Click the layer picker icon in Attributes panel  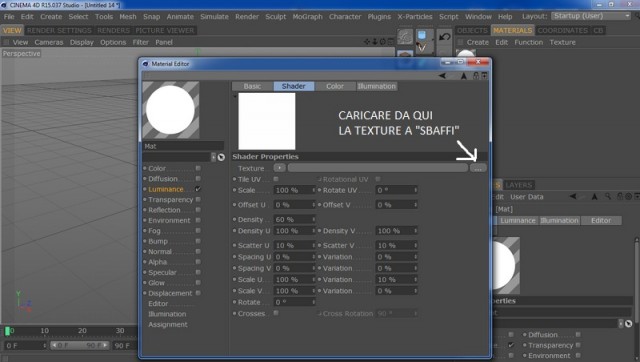coord(629,324)
